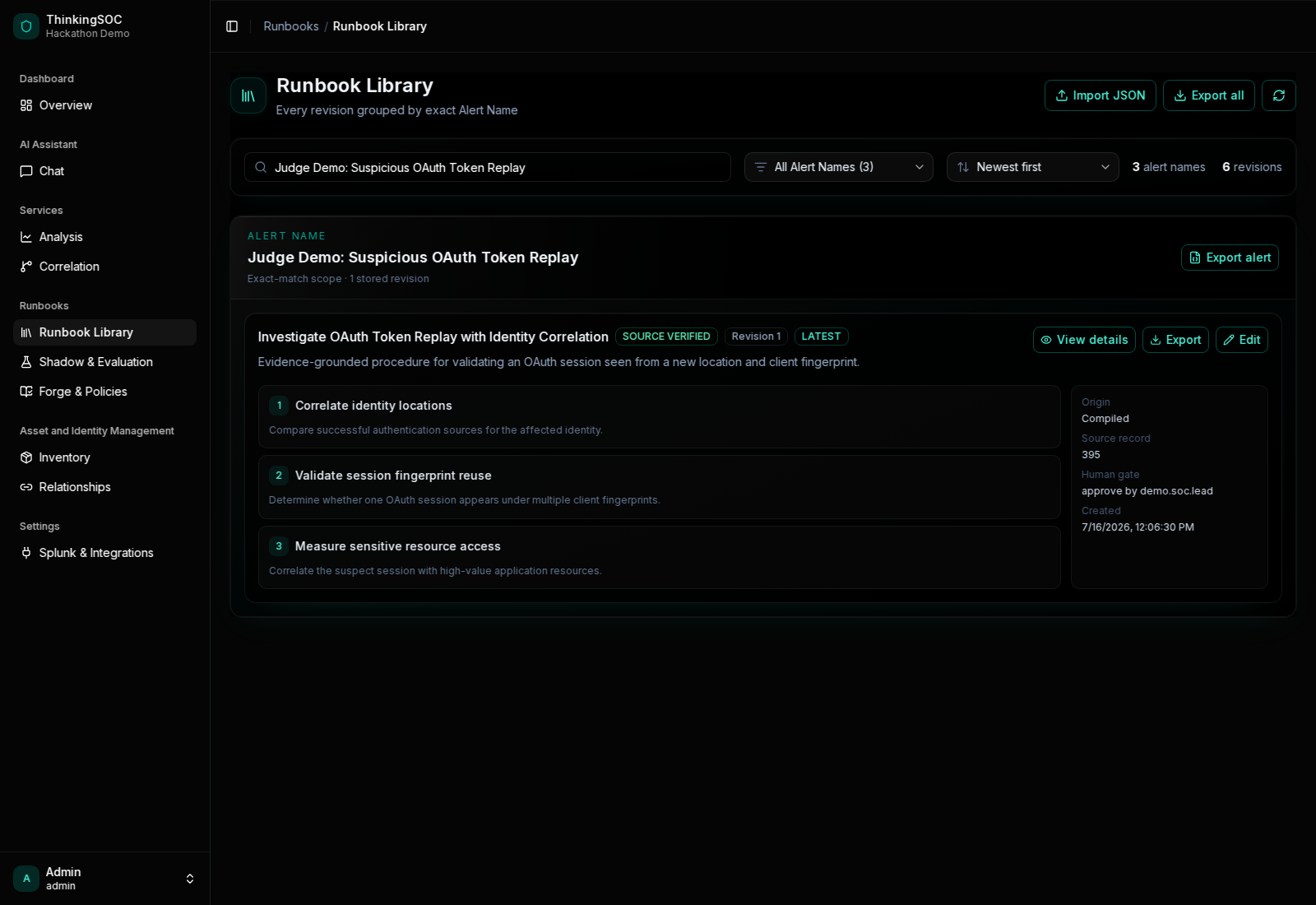This screenshot has height=905, width=1316.
Task: Click step 1 Correlate identity locations
Action: [659, 417]
